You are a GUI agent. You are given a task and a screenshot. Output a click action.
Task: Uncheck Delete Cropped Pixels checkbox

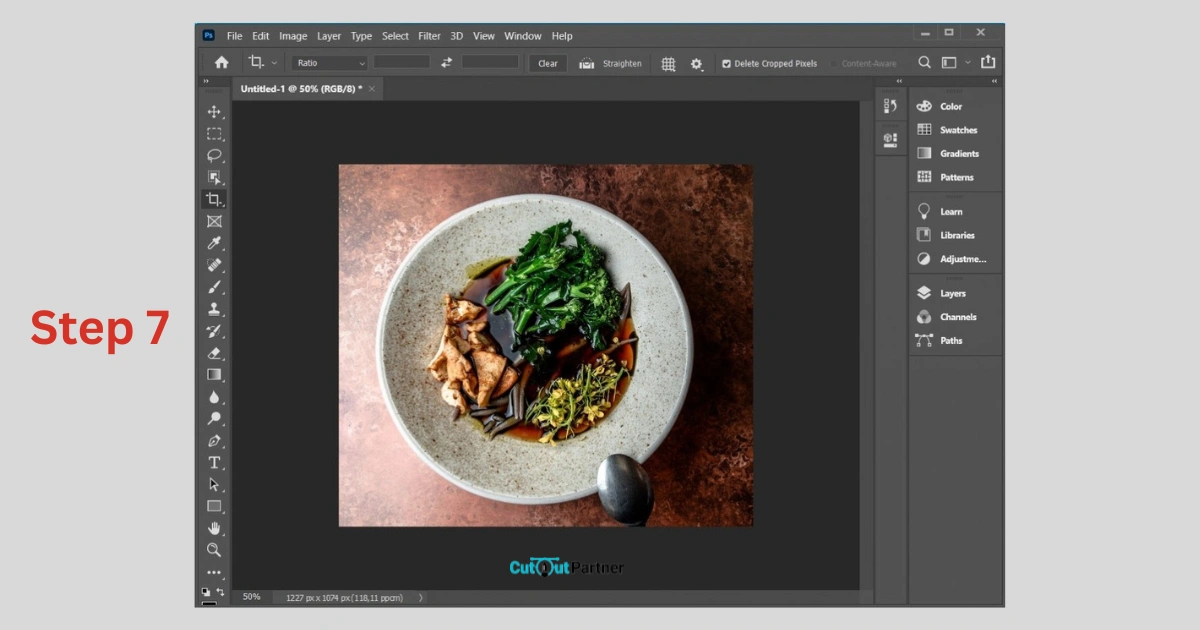727,63
